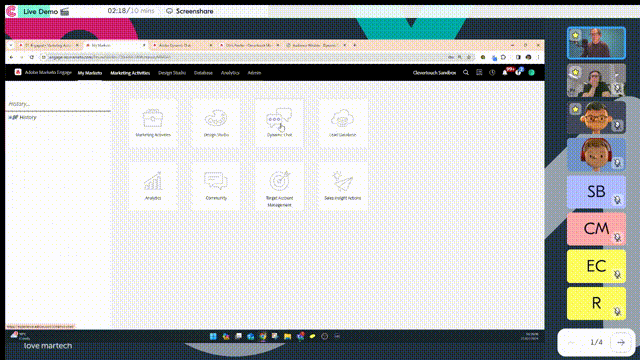Click the help icon with blue badge
The height and width of the screenshot is (360, 640).
coord(518,72)
